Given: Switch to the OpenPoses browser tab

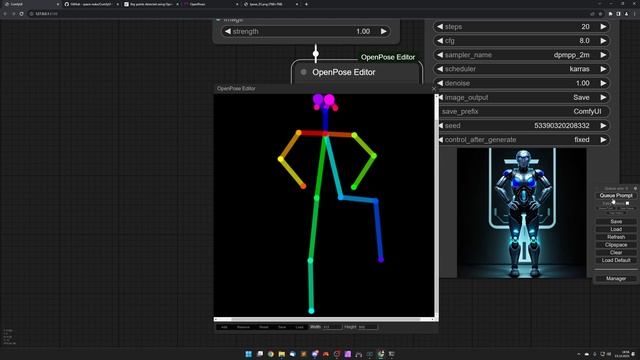Looking at the screenshot, I should [x=210, y=4].
